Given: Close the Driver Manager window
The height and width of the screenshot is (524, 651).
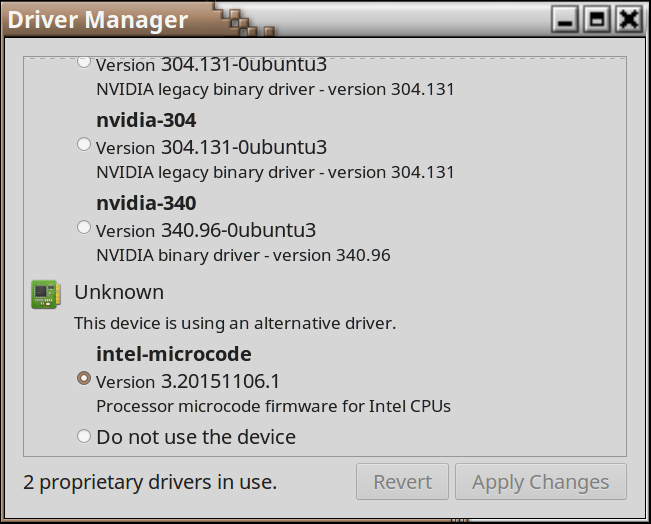Looking at the screenshot, I should pos(628,19).
